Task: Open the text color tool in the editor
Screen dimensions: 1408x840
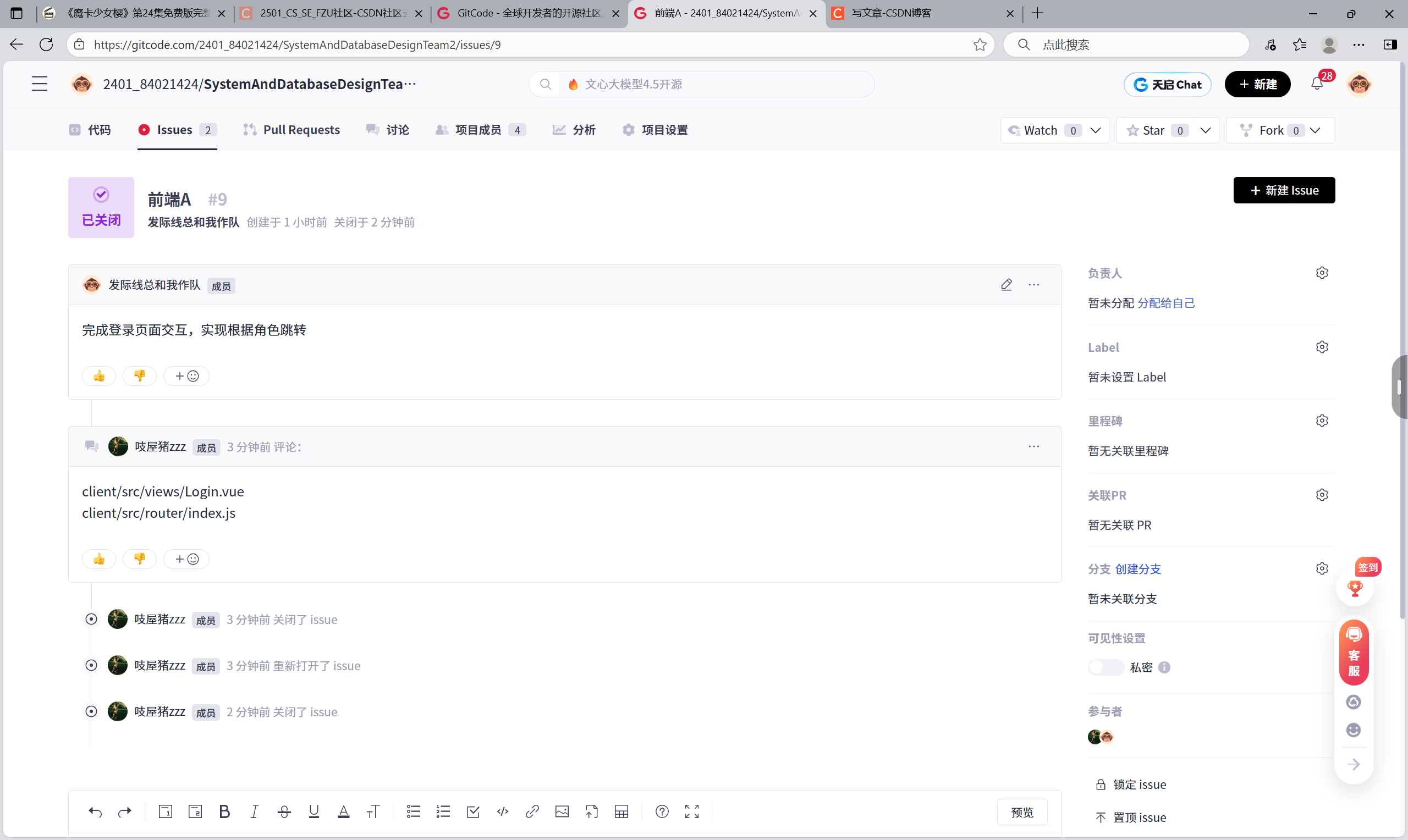Action: point(344,812)
